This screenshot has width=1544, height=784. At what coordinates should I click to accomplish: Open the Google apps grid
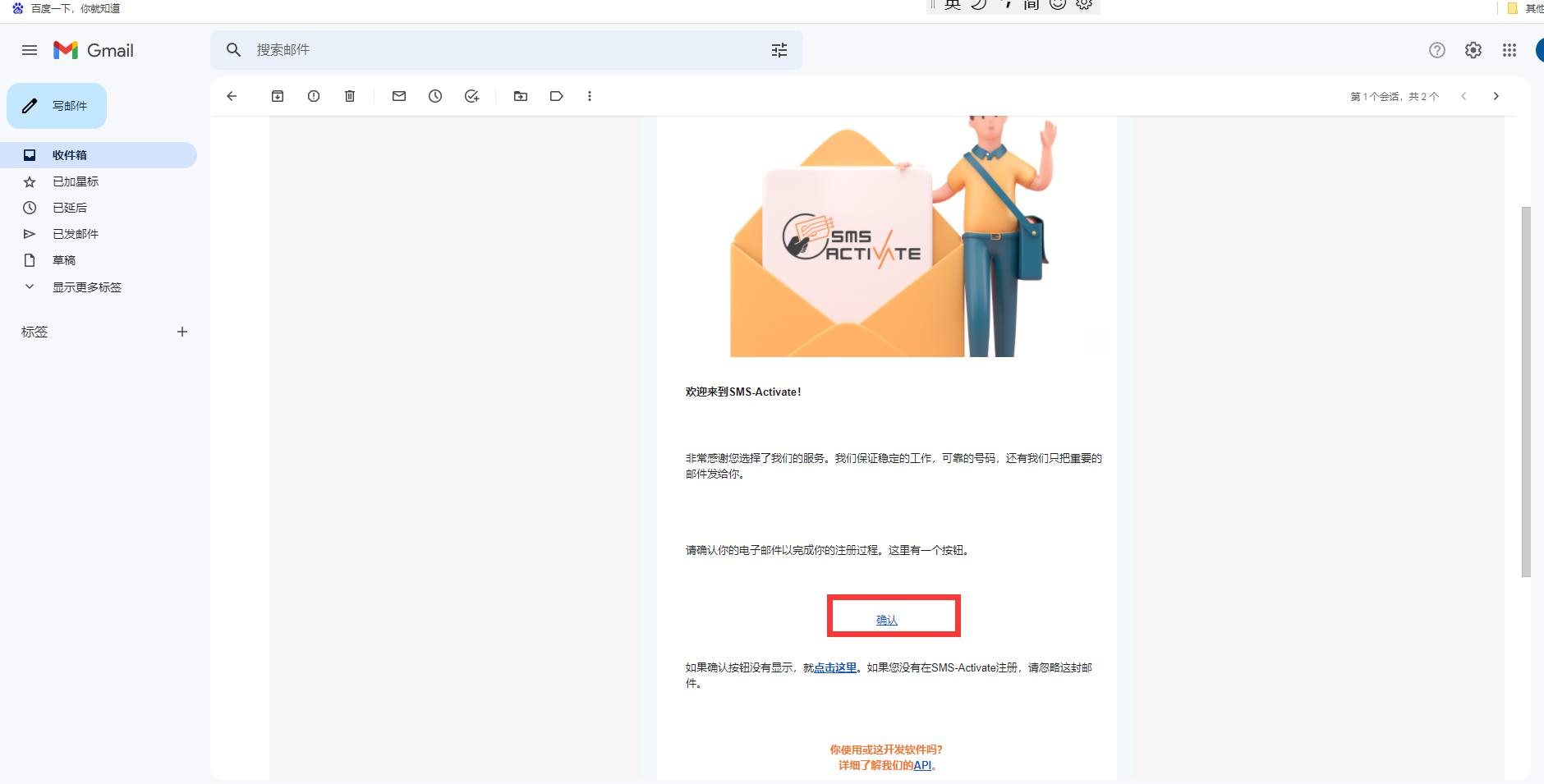[x=1508, y=50]
